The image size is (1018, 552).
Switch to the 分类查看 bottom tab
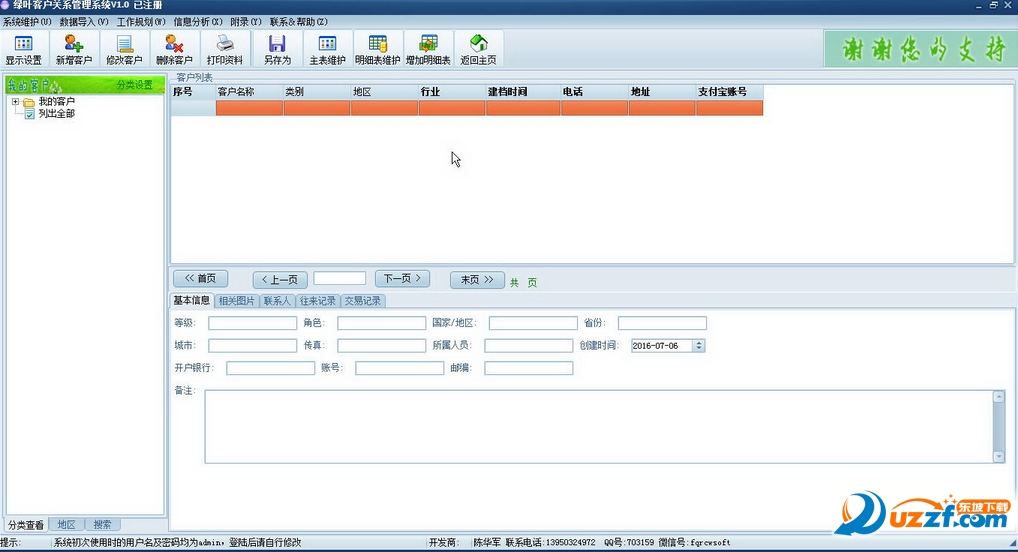pyautogui.click(x=26, y=525)
